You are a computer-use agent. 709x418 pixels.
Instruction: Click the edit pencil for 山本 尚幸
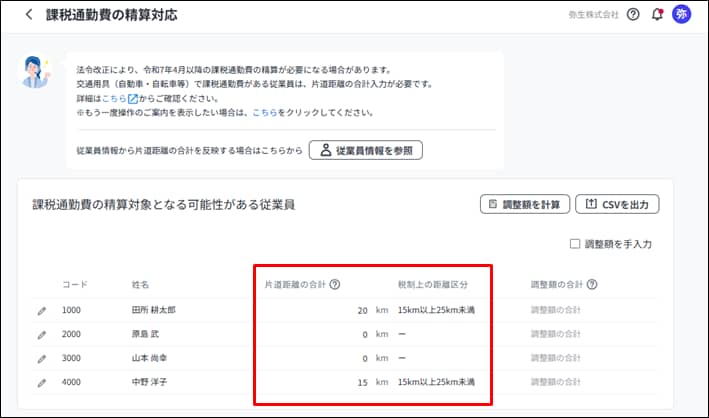click(42, 358)
